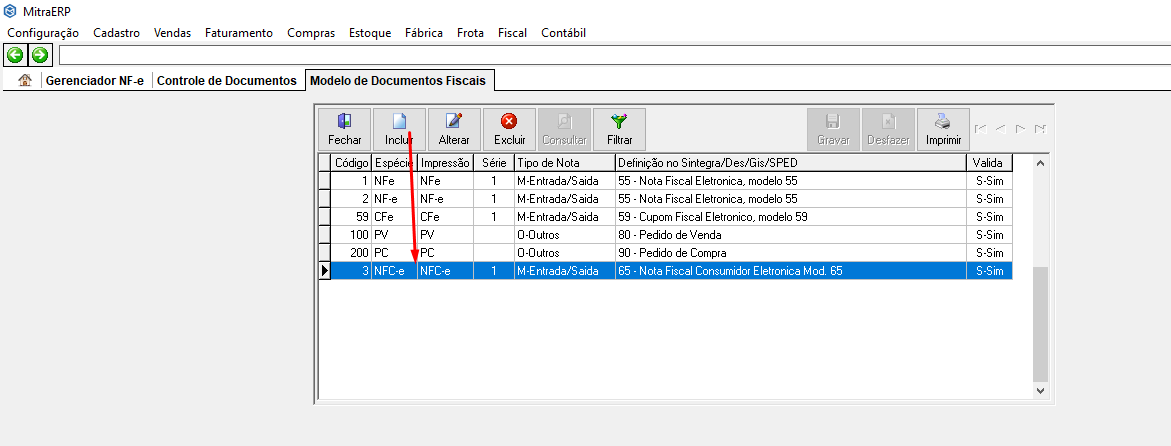
Task: Click the green back navigation arrow
Action: click(x=15, y=54)
